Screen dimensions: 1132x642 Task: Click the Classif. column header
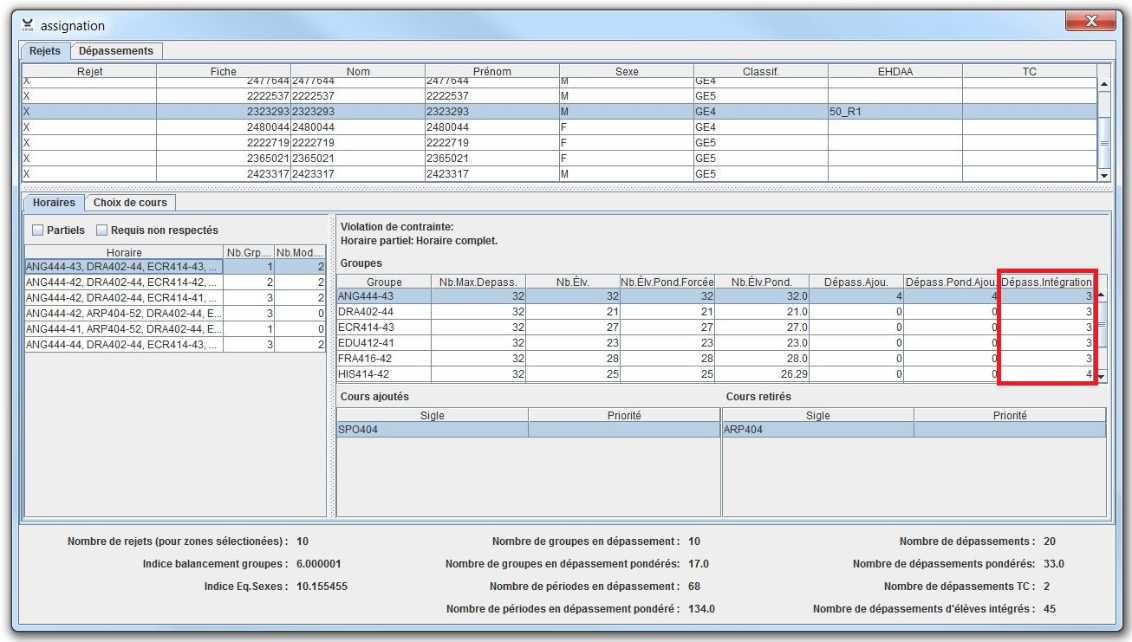[x=760, y=71]
